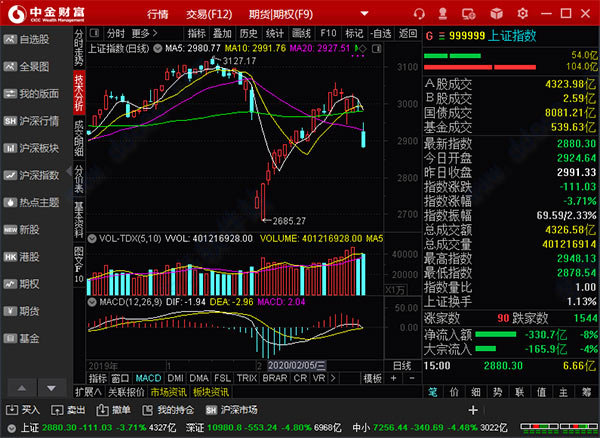Click 撤单 cancel order button
This screenshot has width=600, height=438.
[x=113, y=410]
